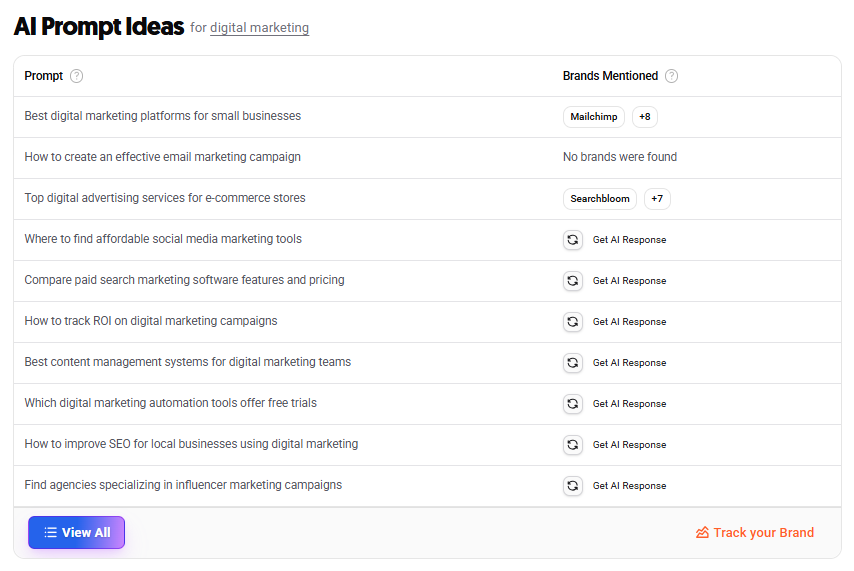
Task: Expand the +7 additional brands badge
Action: tap(657, 199)
